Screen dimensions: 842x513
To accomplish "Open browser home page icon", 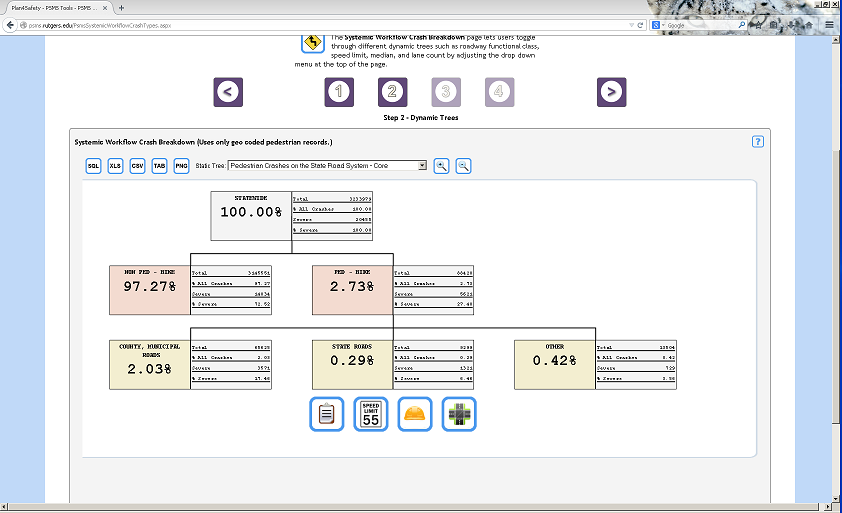I will tap(809, 25).
